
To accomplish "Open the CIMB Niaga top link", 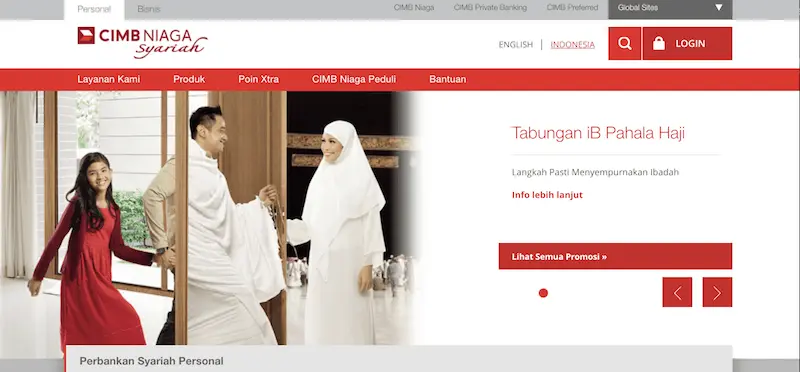I will [414, 8].
